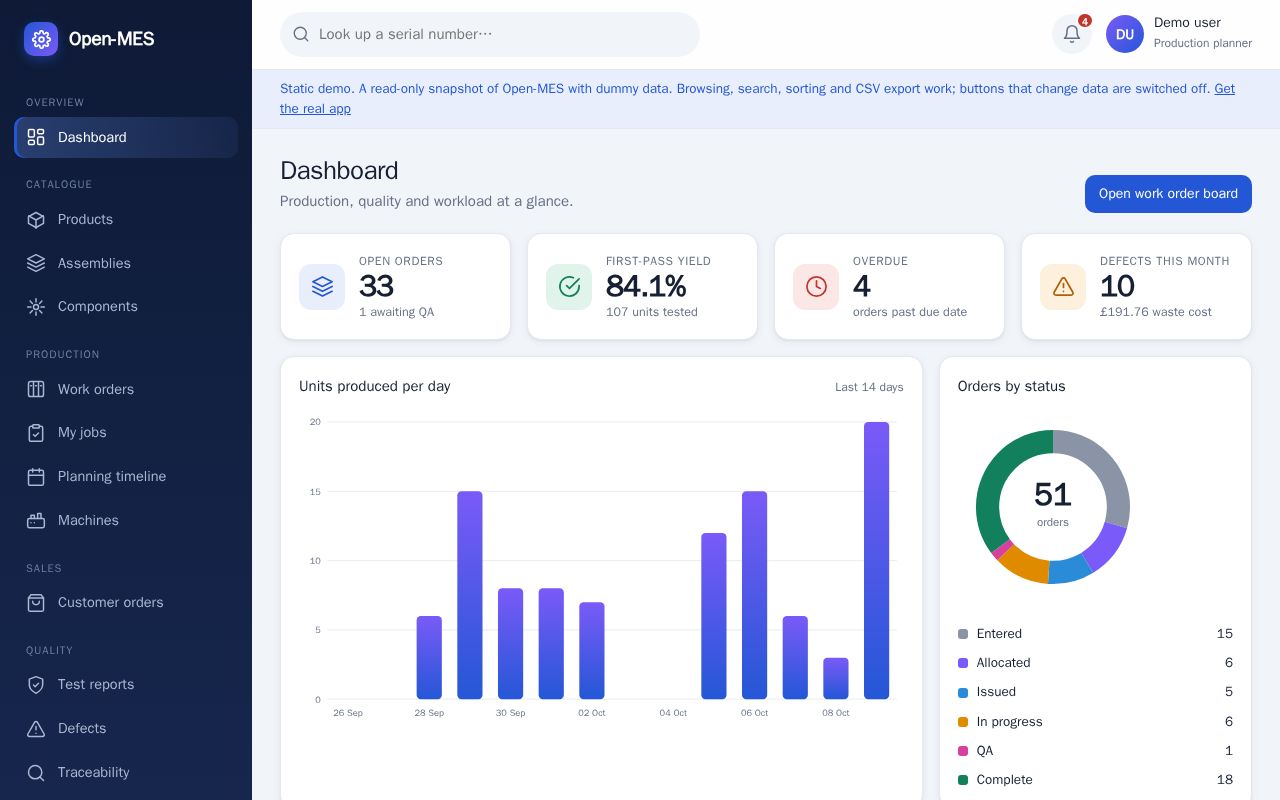Click the Work orders board icon
This screenshot has height=800, width=1280.
[36, 389]
